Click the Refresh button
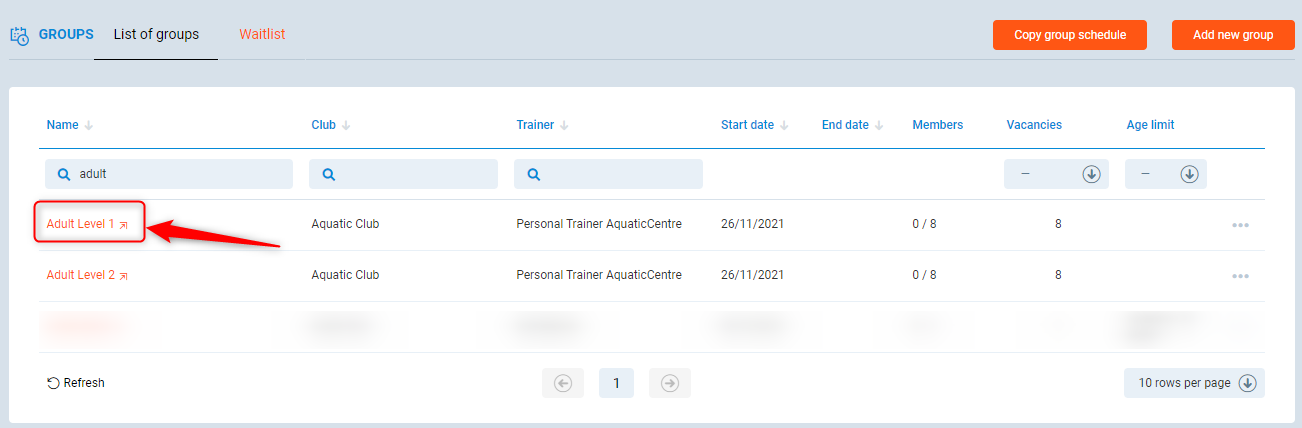1302x428 pixels. 76,383
